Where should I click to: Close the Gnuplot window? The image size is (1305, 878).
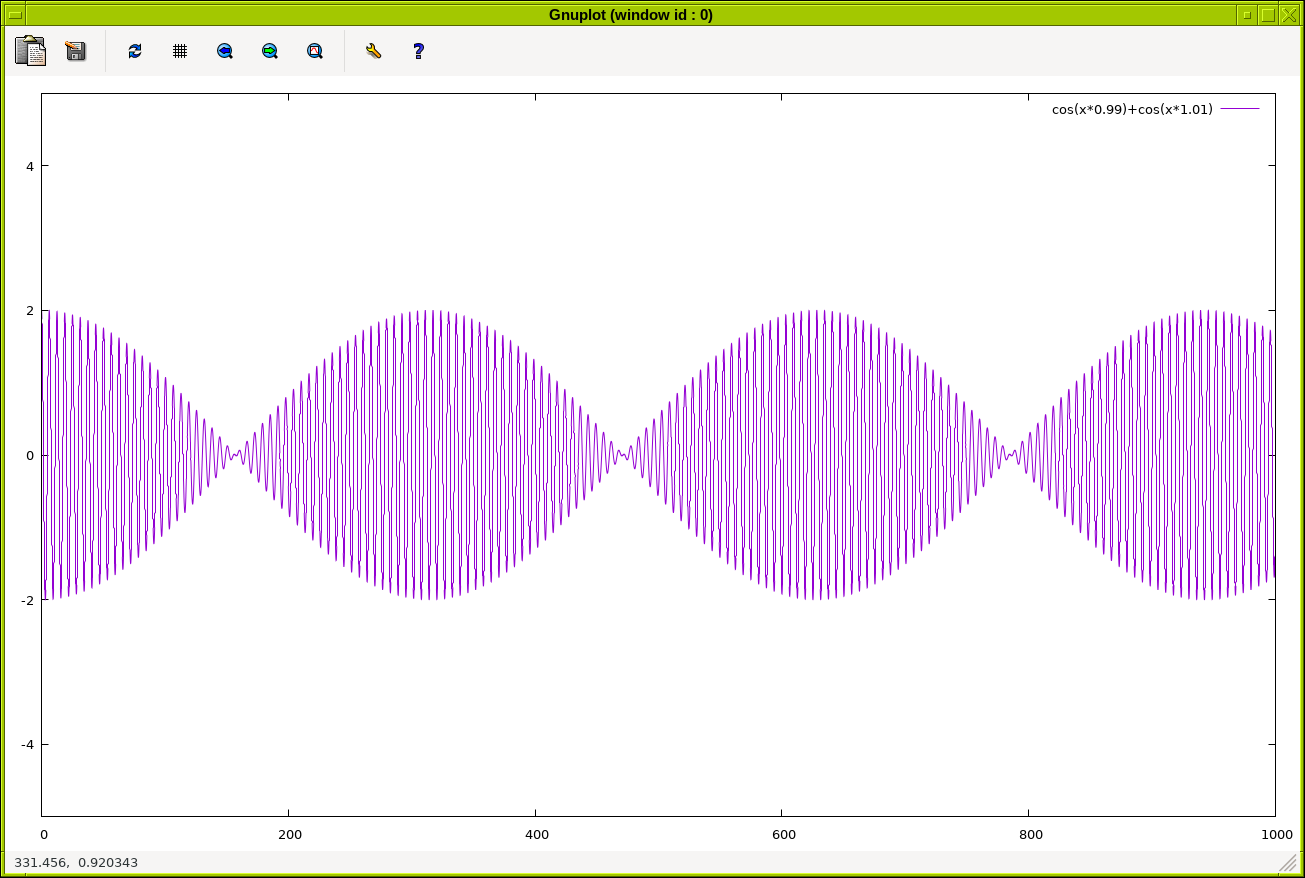coord(1289,15)
